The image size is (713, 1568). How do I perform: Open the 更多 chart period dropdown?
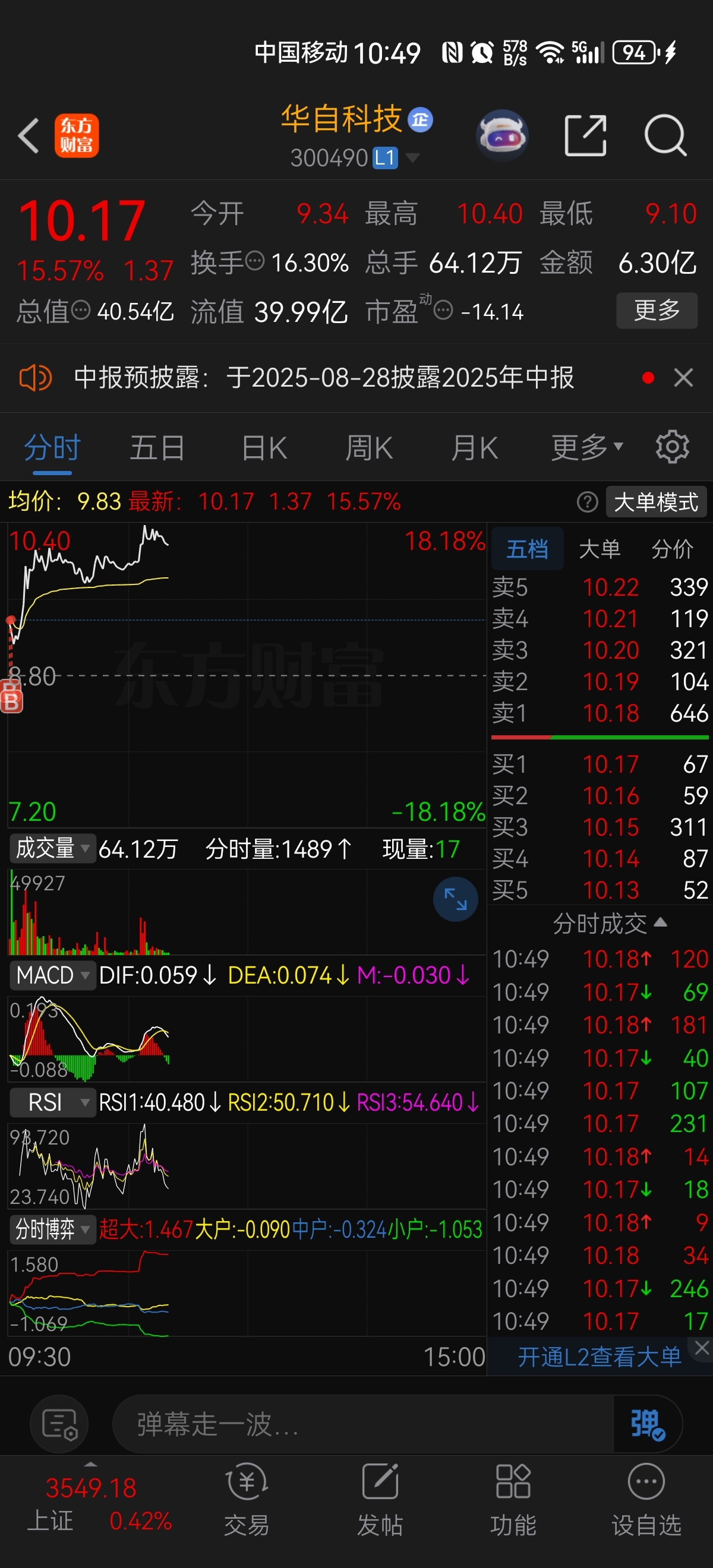tap(587, 447)
